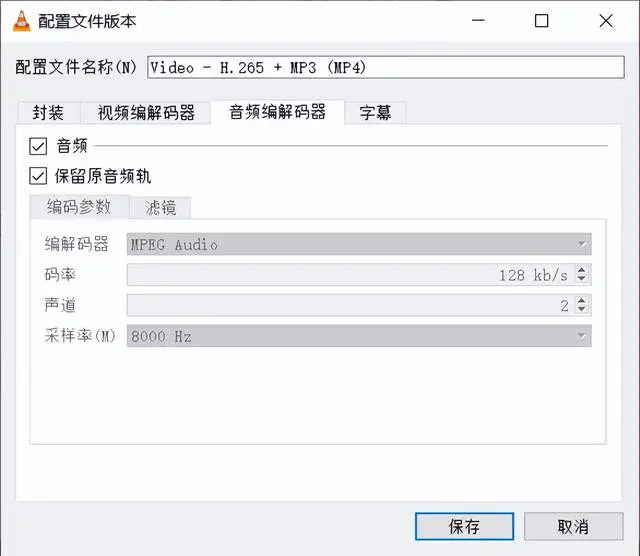Toggle the 音频 checkbox

pyautogui.click(x=38, y=146)
